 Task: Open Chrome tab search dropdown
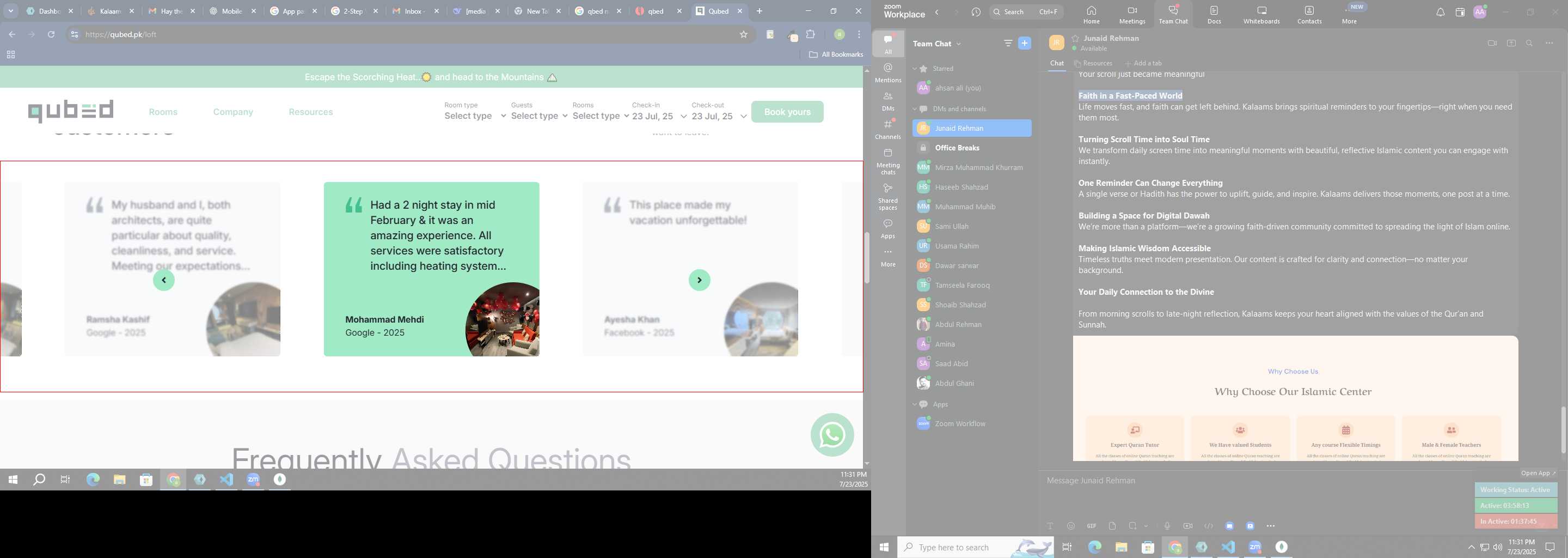point(11,11)
